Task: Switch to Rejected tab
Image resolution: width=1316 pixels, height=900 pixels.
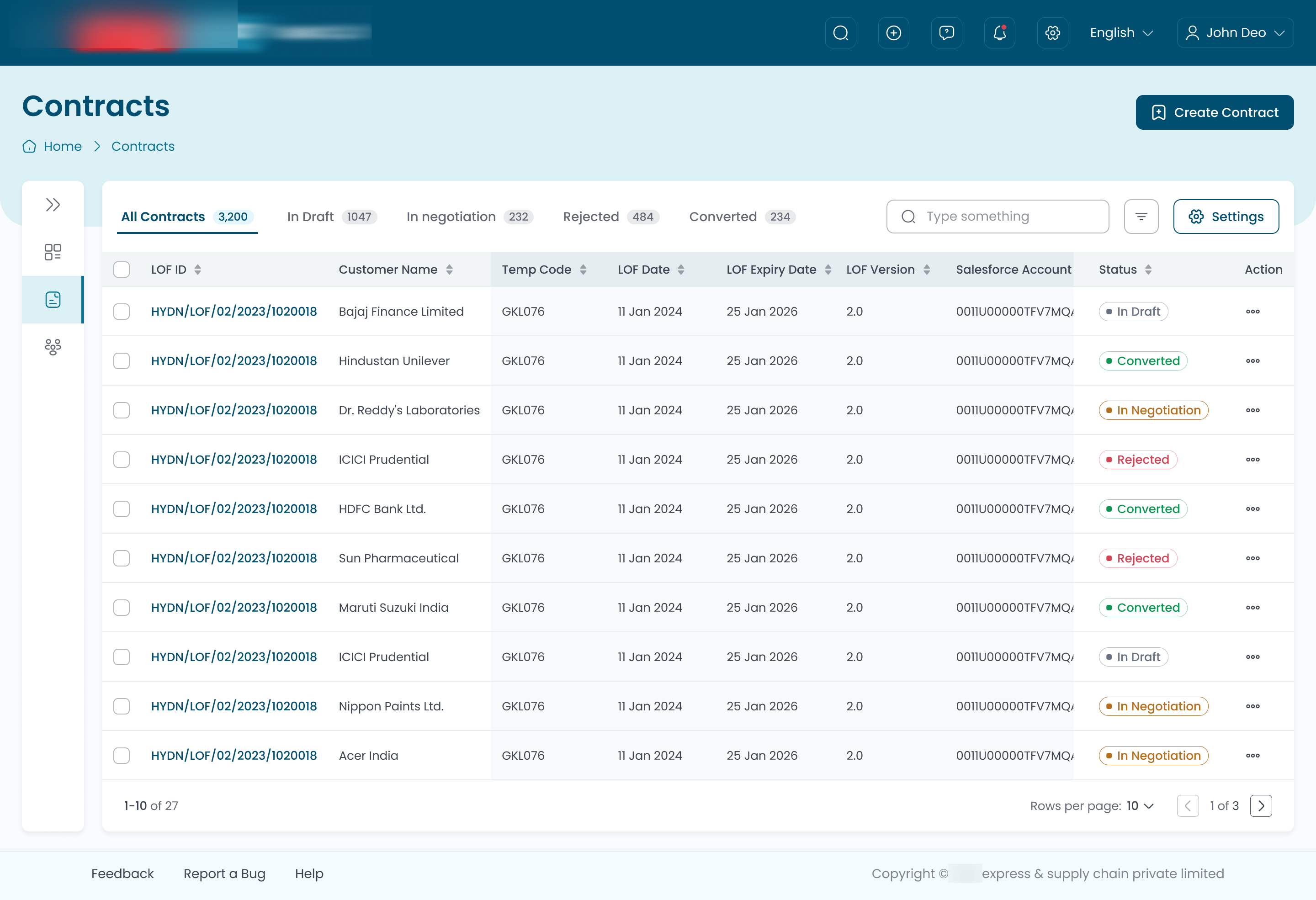Action: click(611, 217)
